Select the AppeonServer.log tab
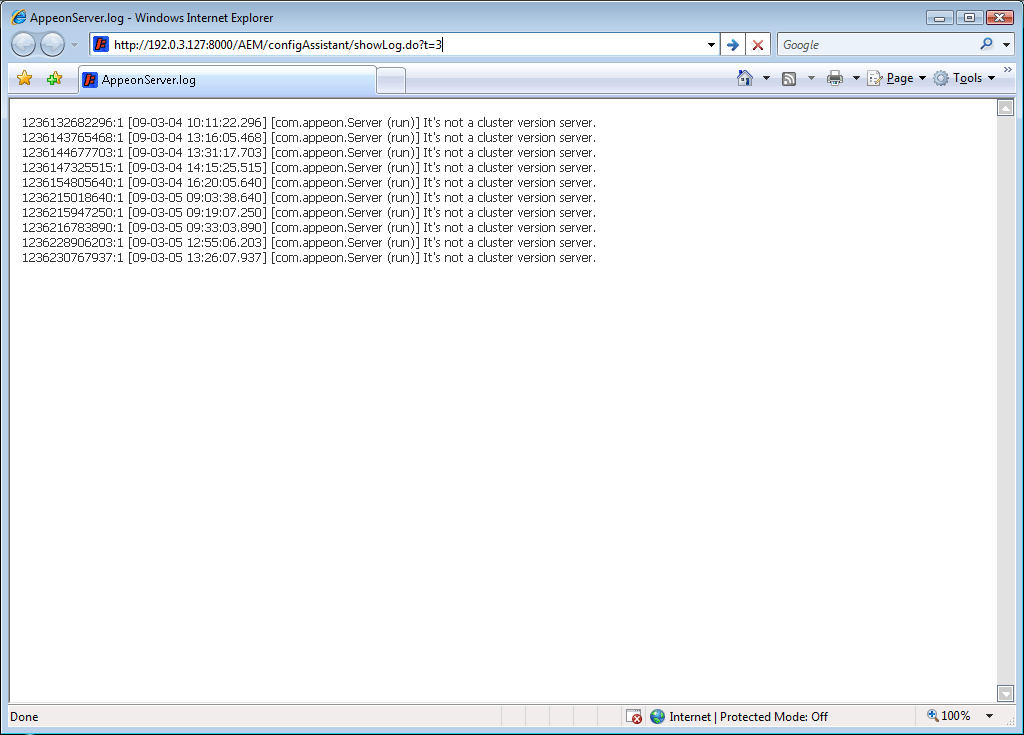Image resolution: width=1024 pixels, height=735 pixels. pyautogui.click(x=225, y=77)
